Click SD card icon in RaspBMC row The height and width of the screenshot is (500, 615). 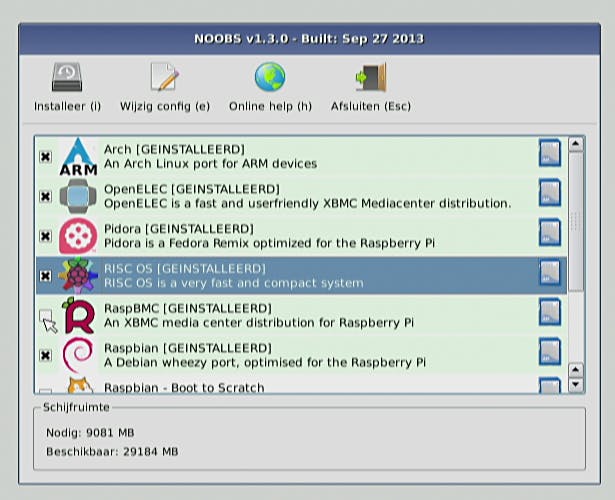point(550,312)
